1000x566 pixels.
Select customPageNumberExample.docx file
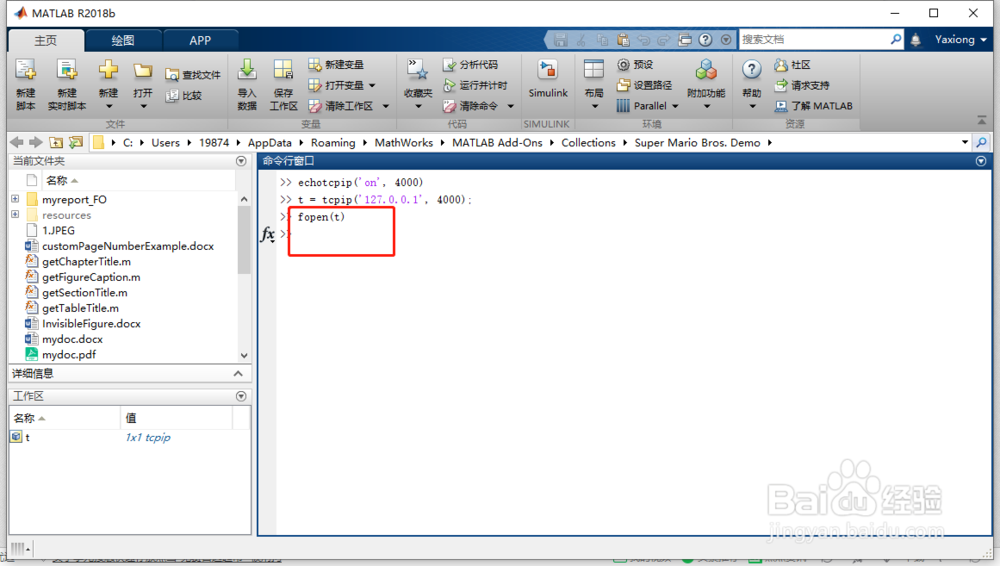click(128, 246)
